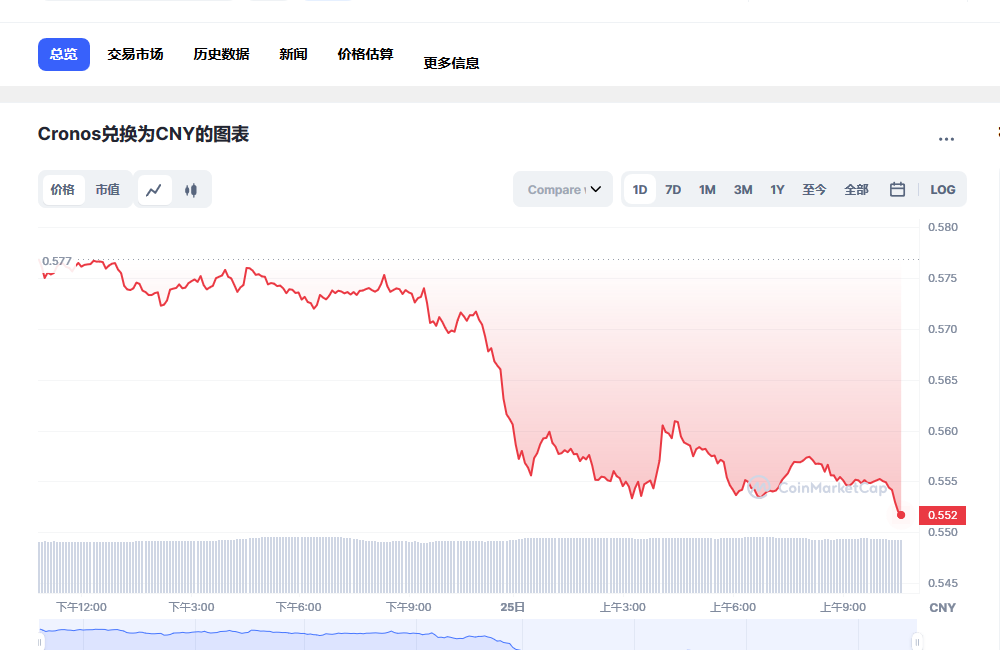Open the three-dot chart options menu

tap(946, 139)
